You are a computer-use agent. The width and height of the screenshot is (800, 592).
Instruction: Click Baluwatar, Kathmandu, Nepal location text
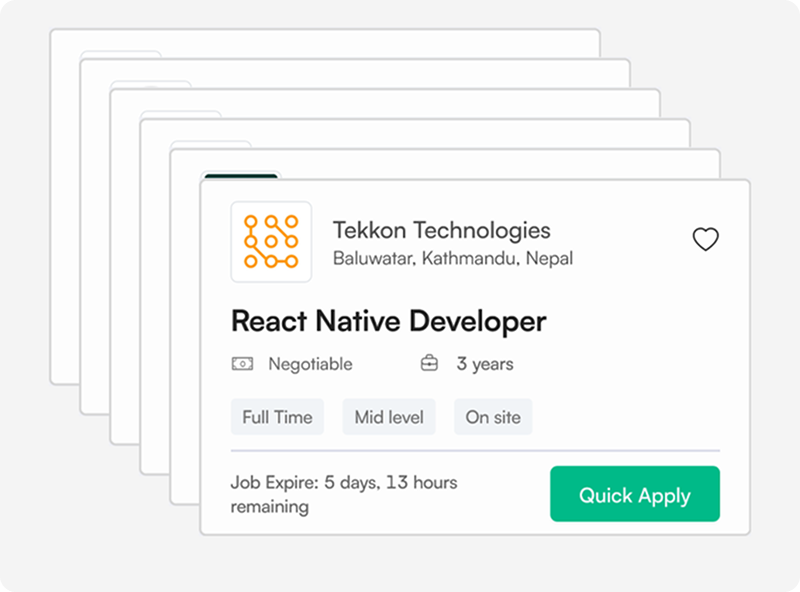pyautogui.click(x=453, y=259)
